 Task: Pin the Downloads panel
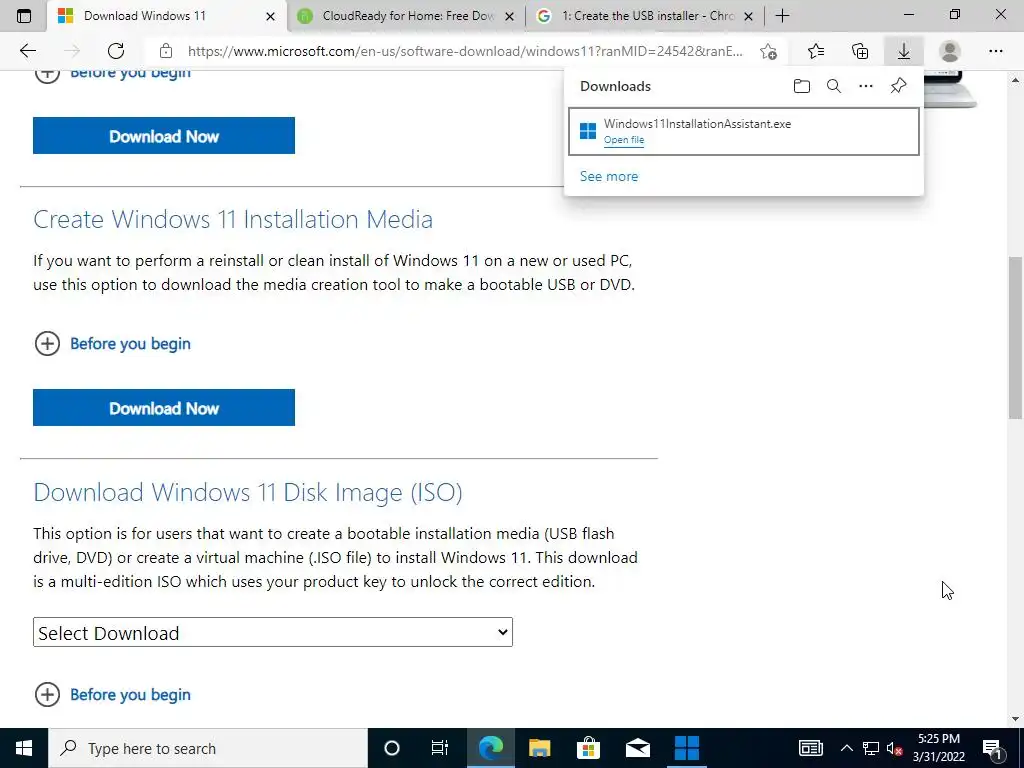click(x=899, y=86)
